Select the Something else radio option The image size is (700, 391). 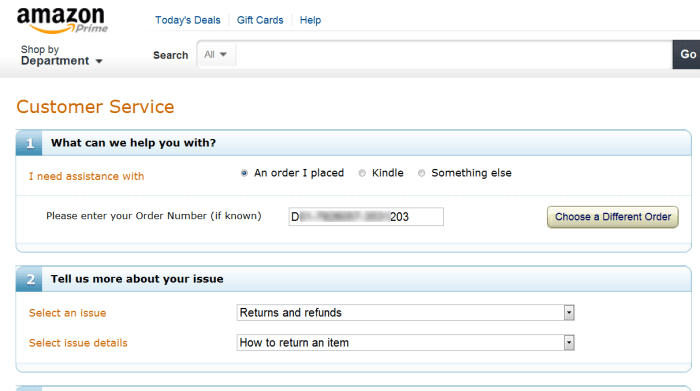[421, 173]
